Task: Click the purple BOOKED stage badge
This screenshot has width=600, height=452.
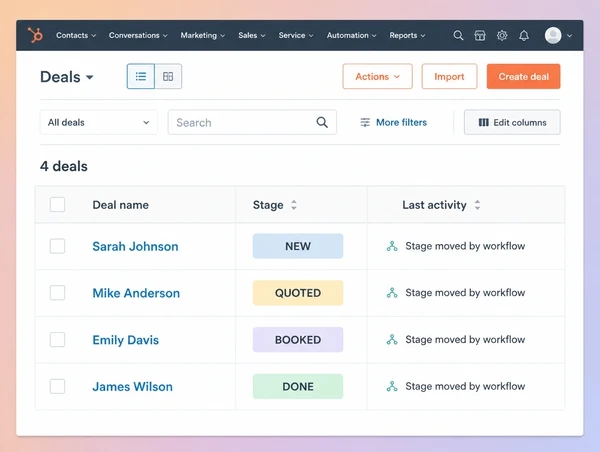Action: (298, 339)
